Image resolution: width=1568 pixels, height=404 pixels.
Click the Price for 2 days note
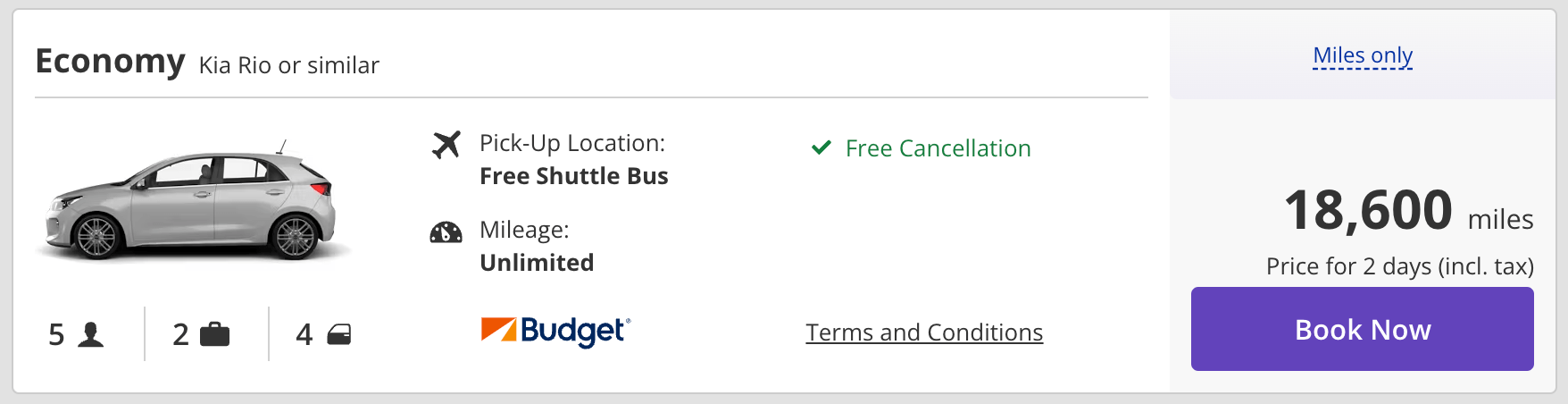(x=1399, y=266)
